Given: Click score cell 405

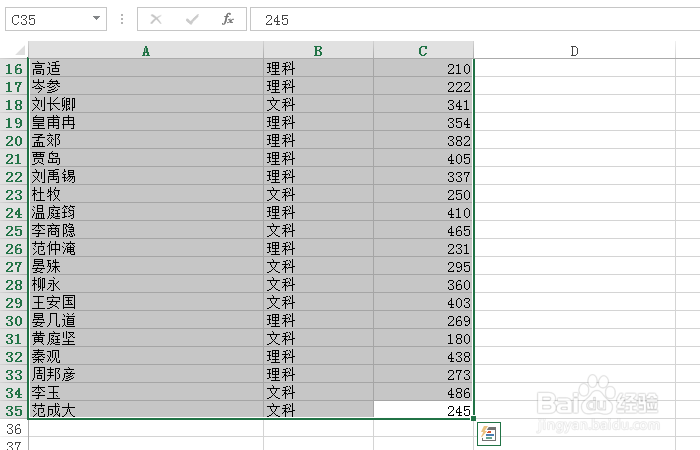Looking at the screenshot, I should coord(423,158).
